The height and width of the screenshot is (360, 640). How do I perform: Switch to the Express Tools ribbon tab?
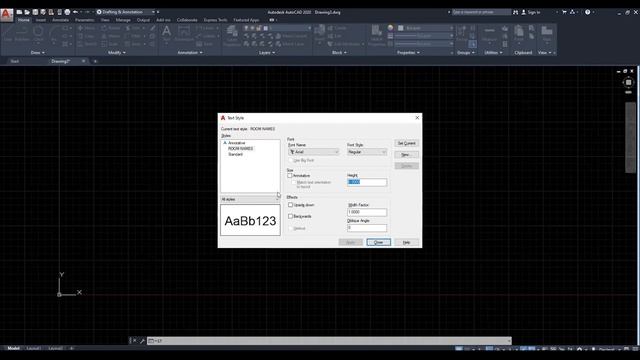215,20
